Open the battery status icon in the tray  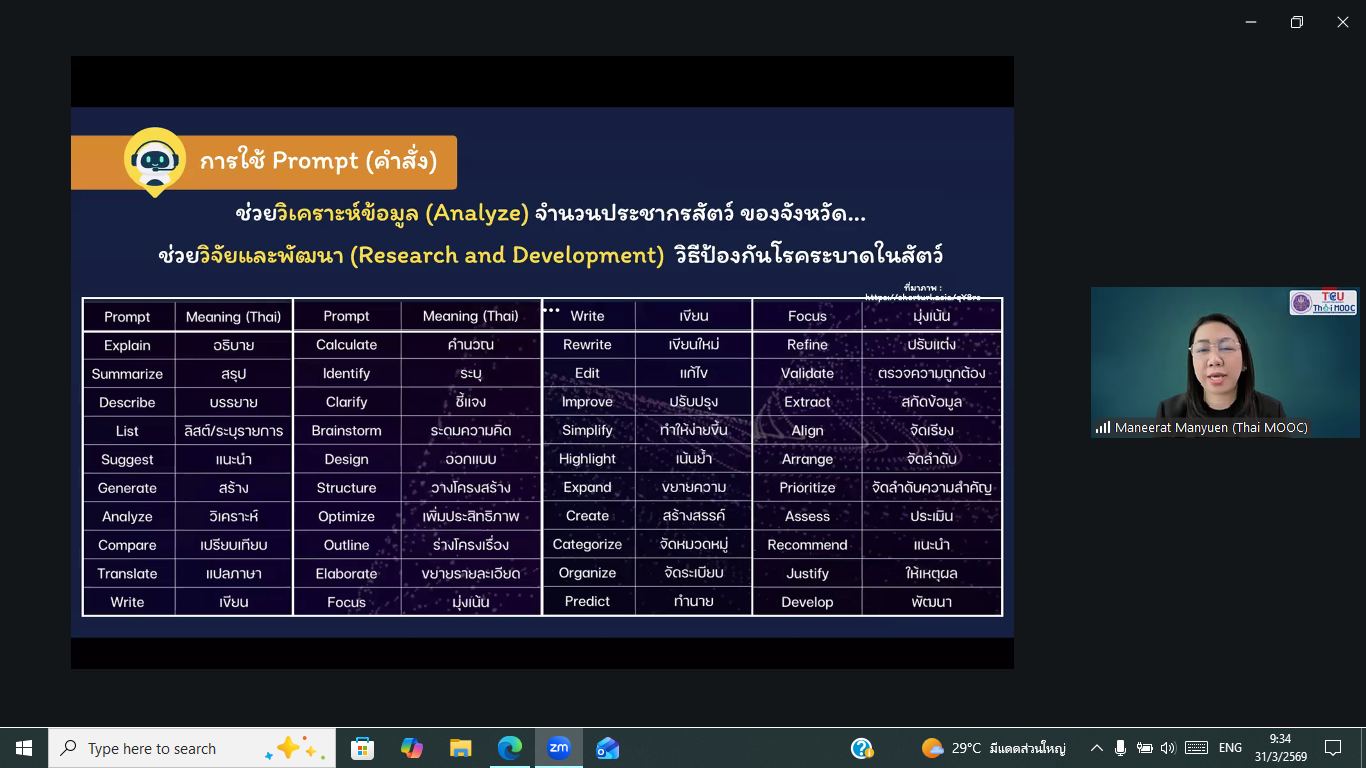coord(1144,748)
